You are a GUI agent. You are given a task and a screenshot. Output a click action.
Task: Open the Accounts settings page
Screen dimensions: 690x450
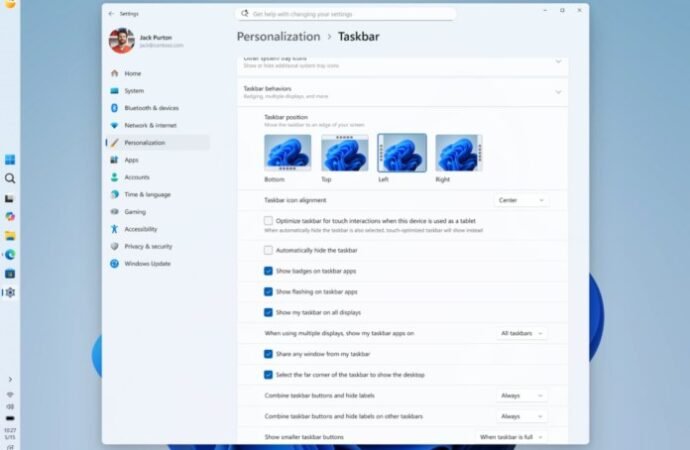158,177
